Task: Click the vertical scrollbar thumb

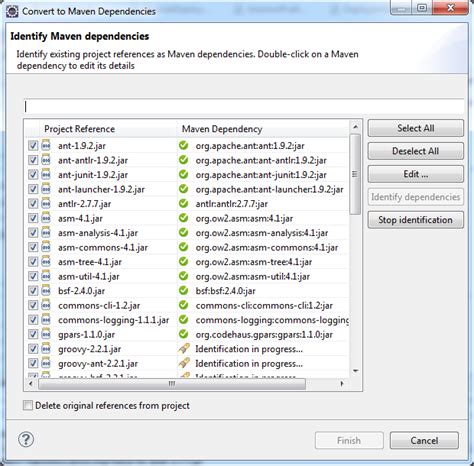Action: (355, 174)
